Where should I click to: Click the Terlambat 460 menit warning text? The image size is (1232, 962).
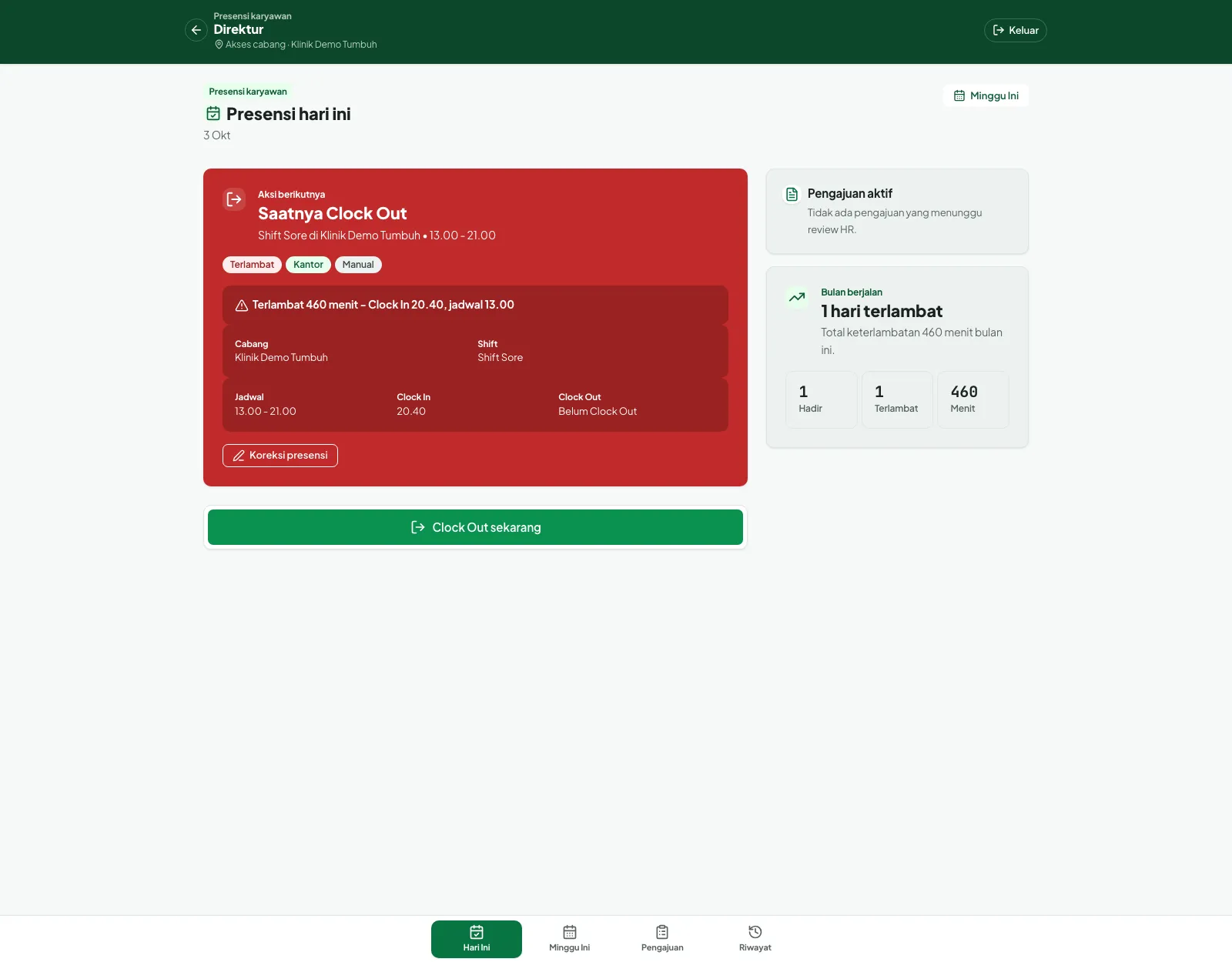(383, 305)
